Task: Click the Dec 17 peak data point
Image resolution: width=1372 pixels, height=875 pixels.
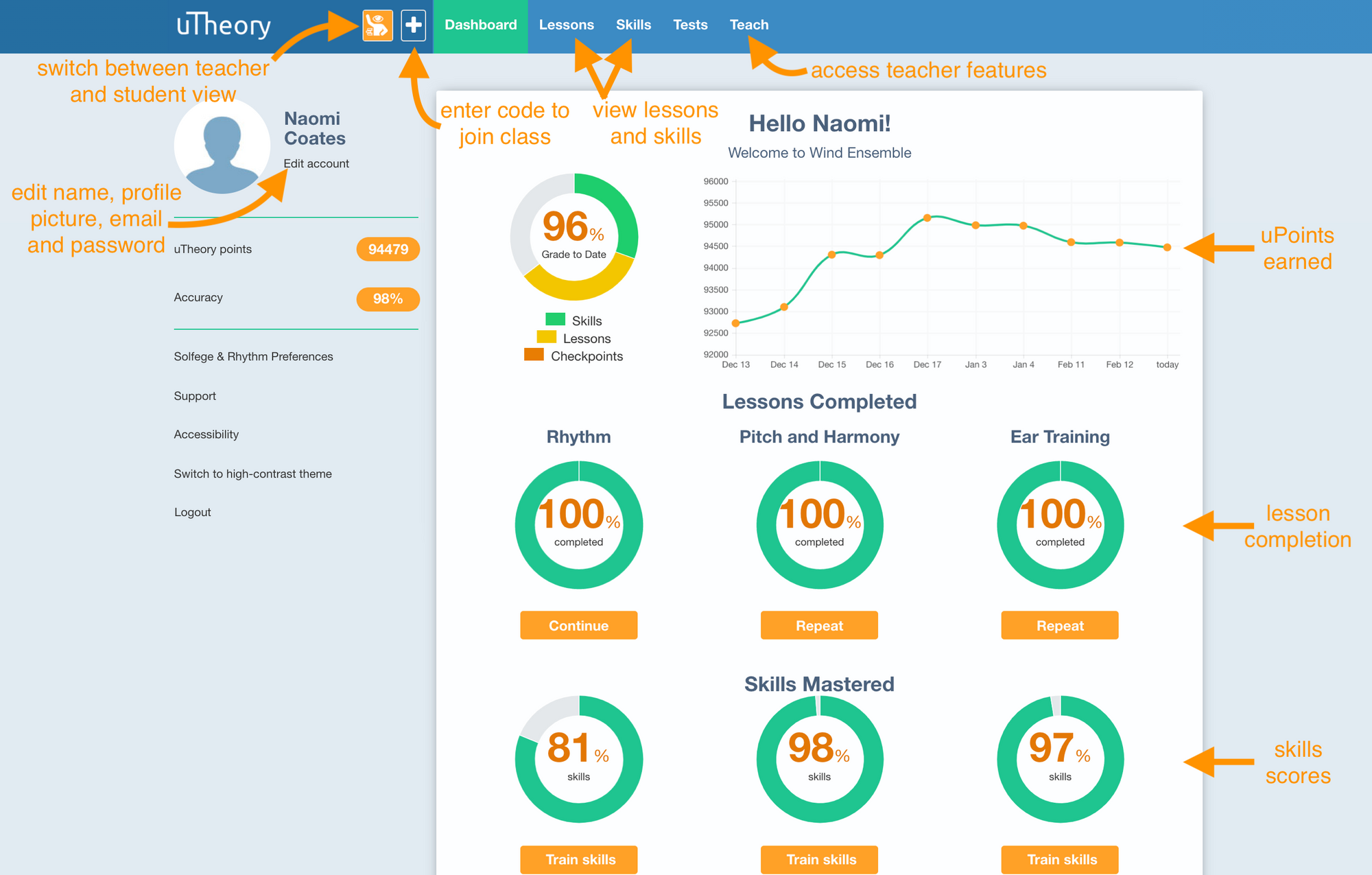Action: pyautogui.click(x=927, y=218)
